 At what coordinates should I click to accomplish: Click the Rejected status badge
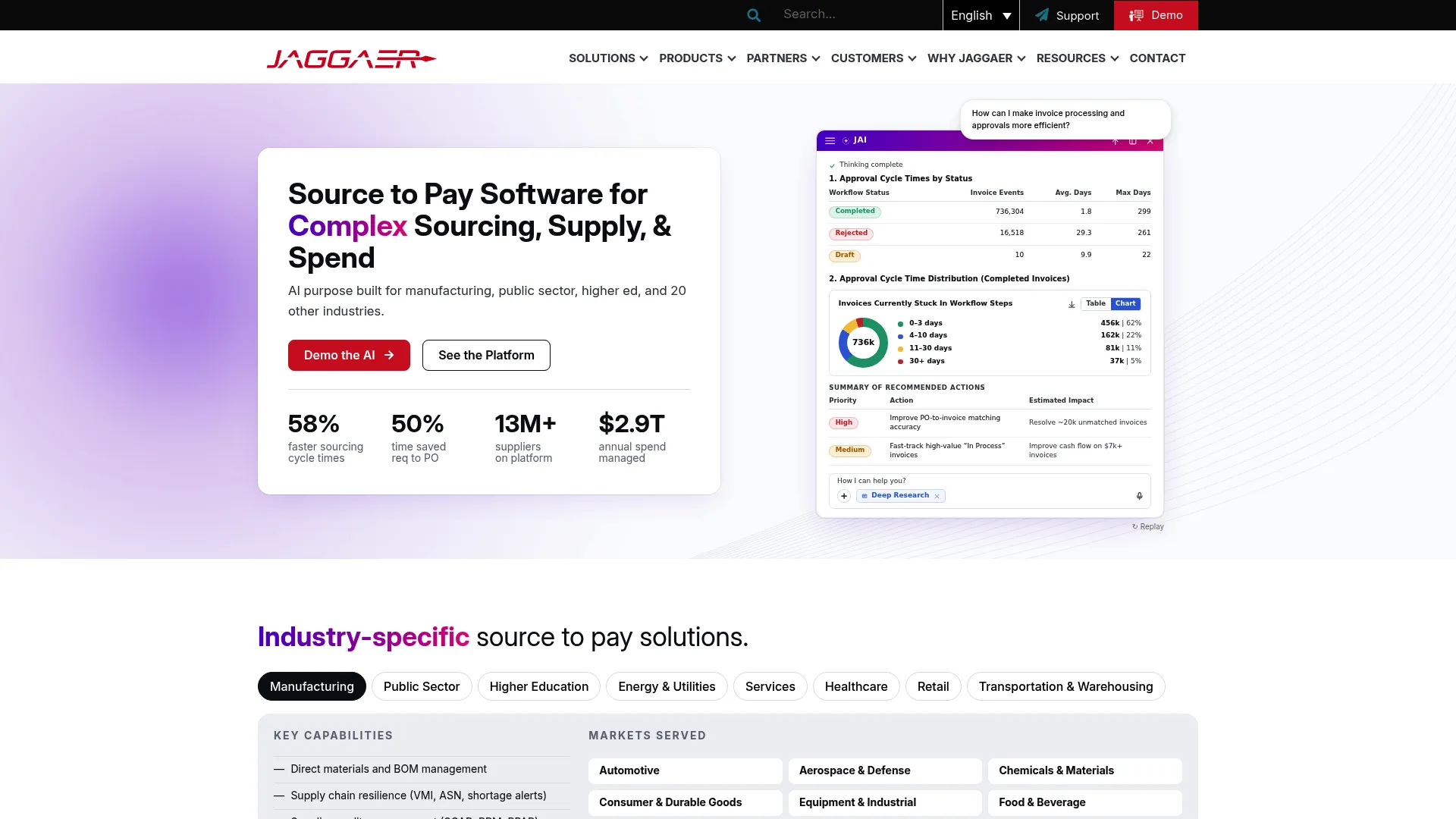pos(851,234)
